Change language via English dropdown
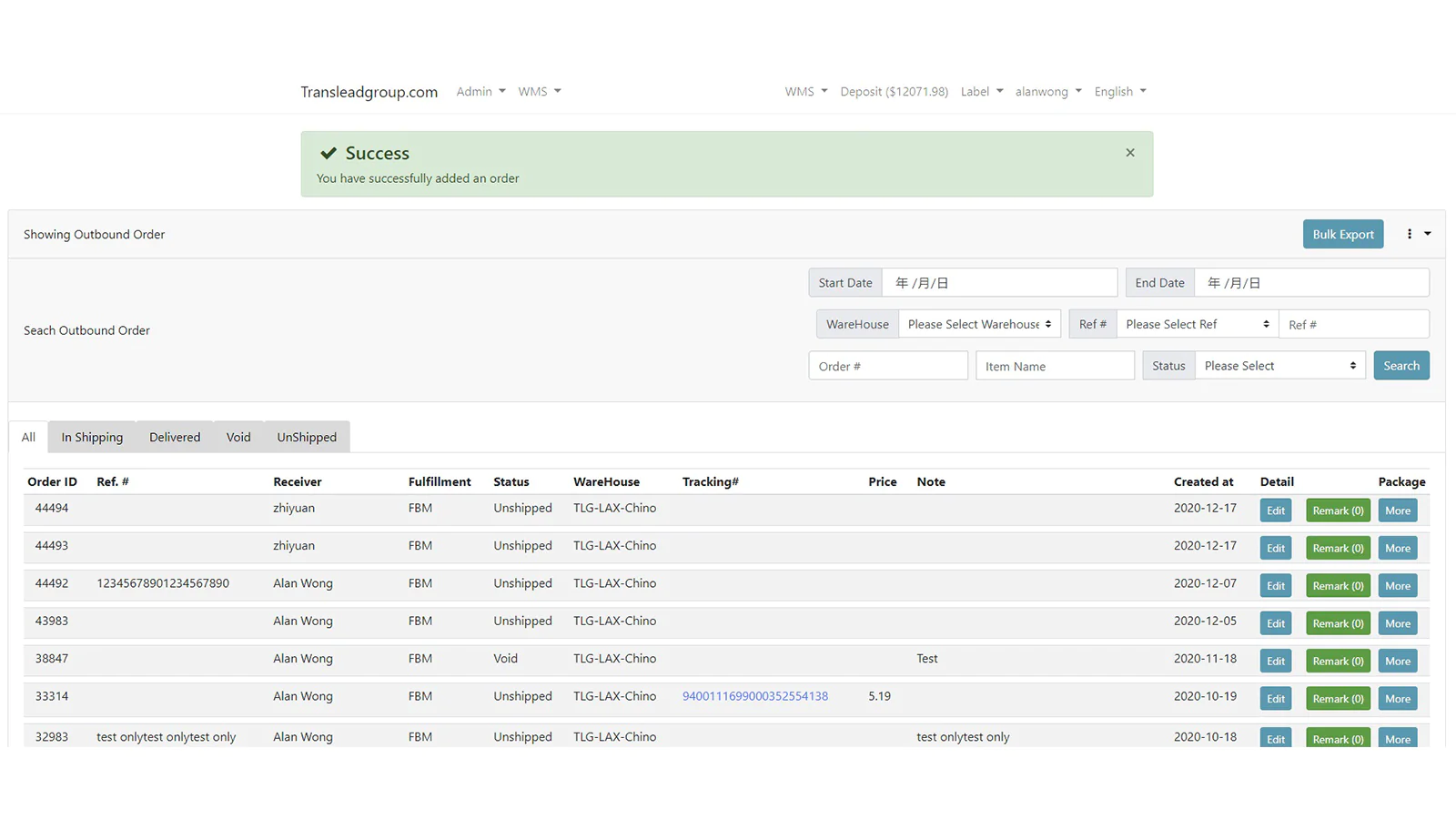1456x819 pixels. point(1119,91)
